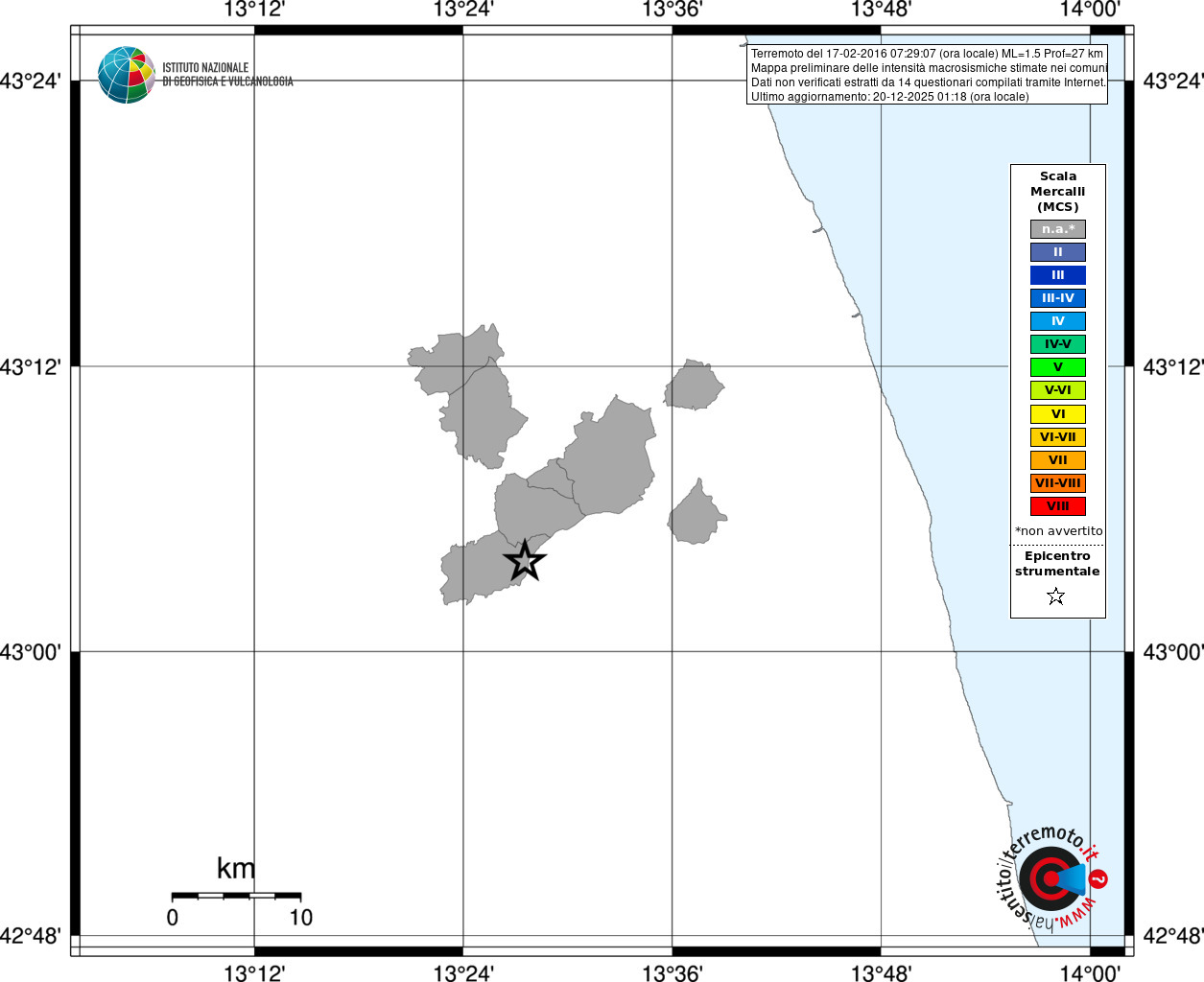Click the left 43°12' latitude label
The height and width of the screenshot is (982, 1204).
31,366
